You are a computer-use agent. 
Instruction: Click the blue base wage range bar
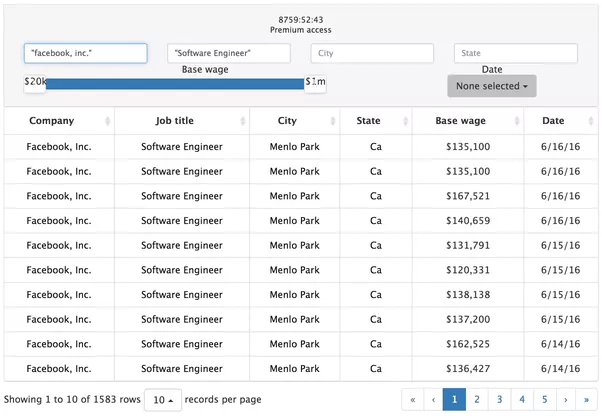pos(175,84)
